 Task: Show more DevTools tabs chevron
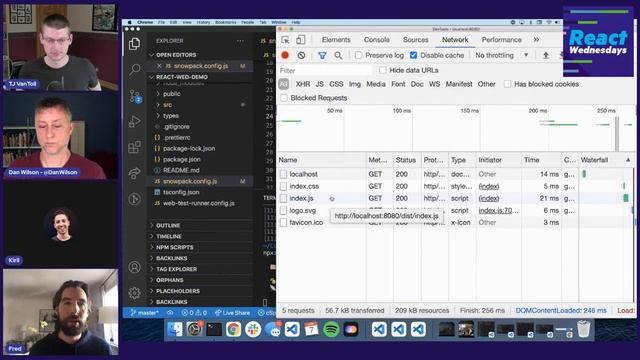tap(536, 40)
